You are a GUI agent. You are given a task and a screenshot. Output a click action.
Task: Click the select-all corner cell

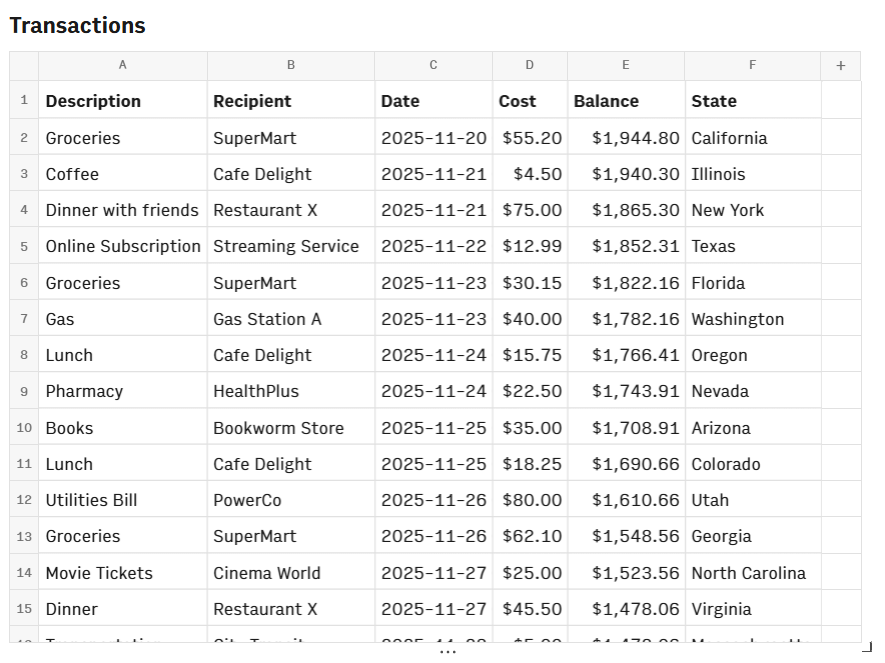[24, 66]
